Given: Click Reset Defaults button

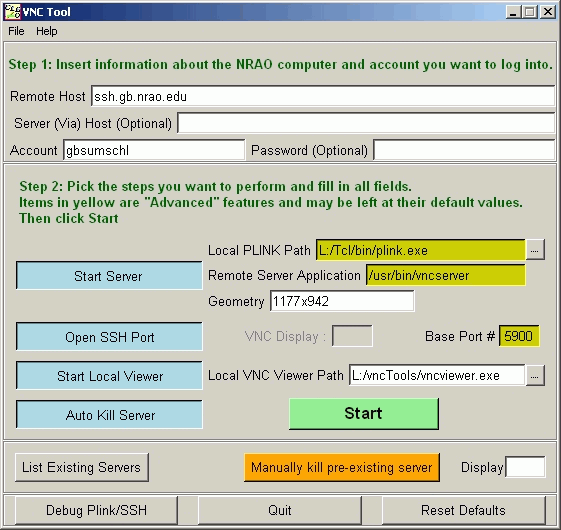Looking at the screenshot, I should point(464,510).
